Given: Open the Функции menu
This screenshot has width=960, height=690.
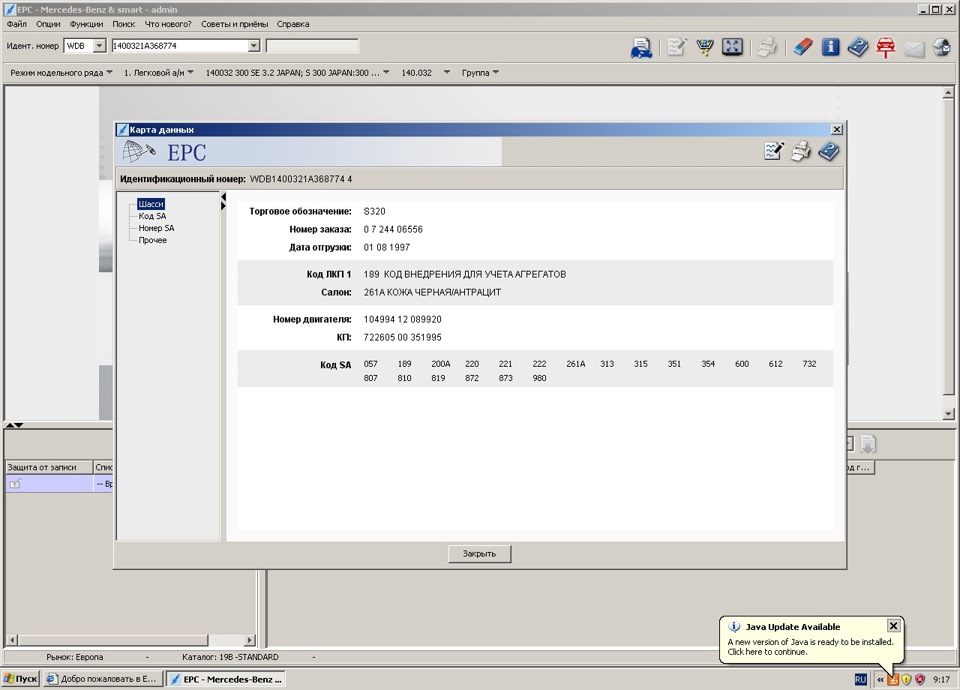Looking at the screenshot, I should [86, 24].
